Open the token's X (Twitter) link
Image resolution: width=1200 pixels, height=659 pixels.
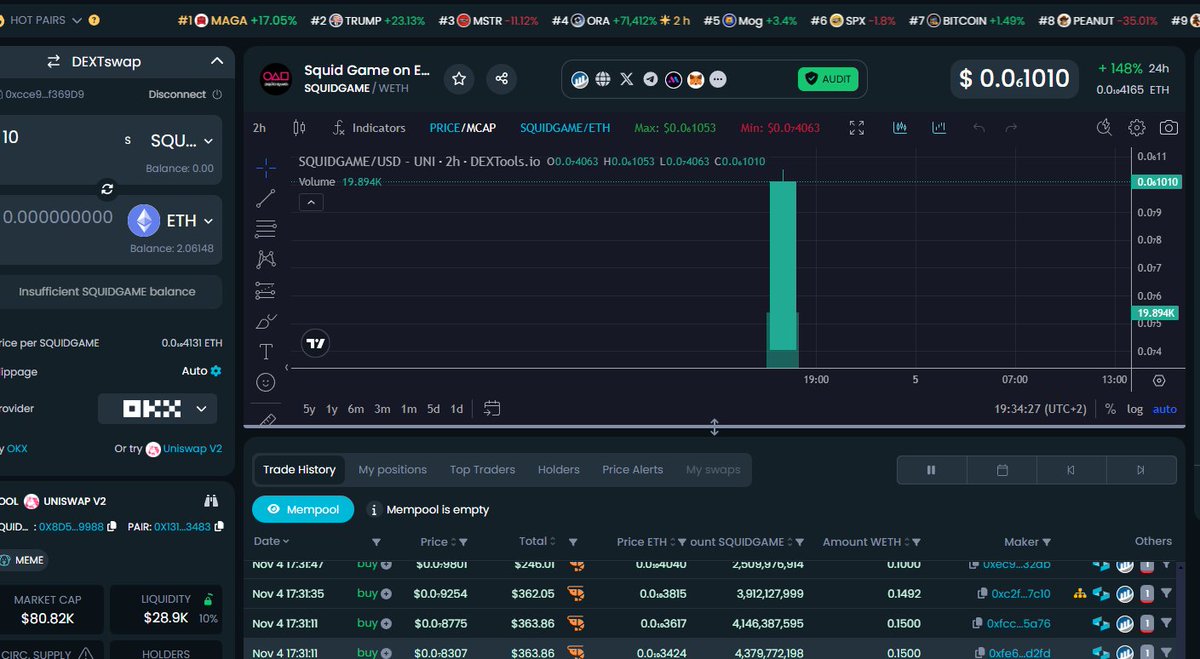[627, 79]
